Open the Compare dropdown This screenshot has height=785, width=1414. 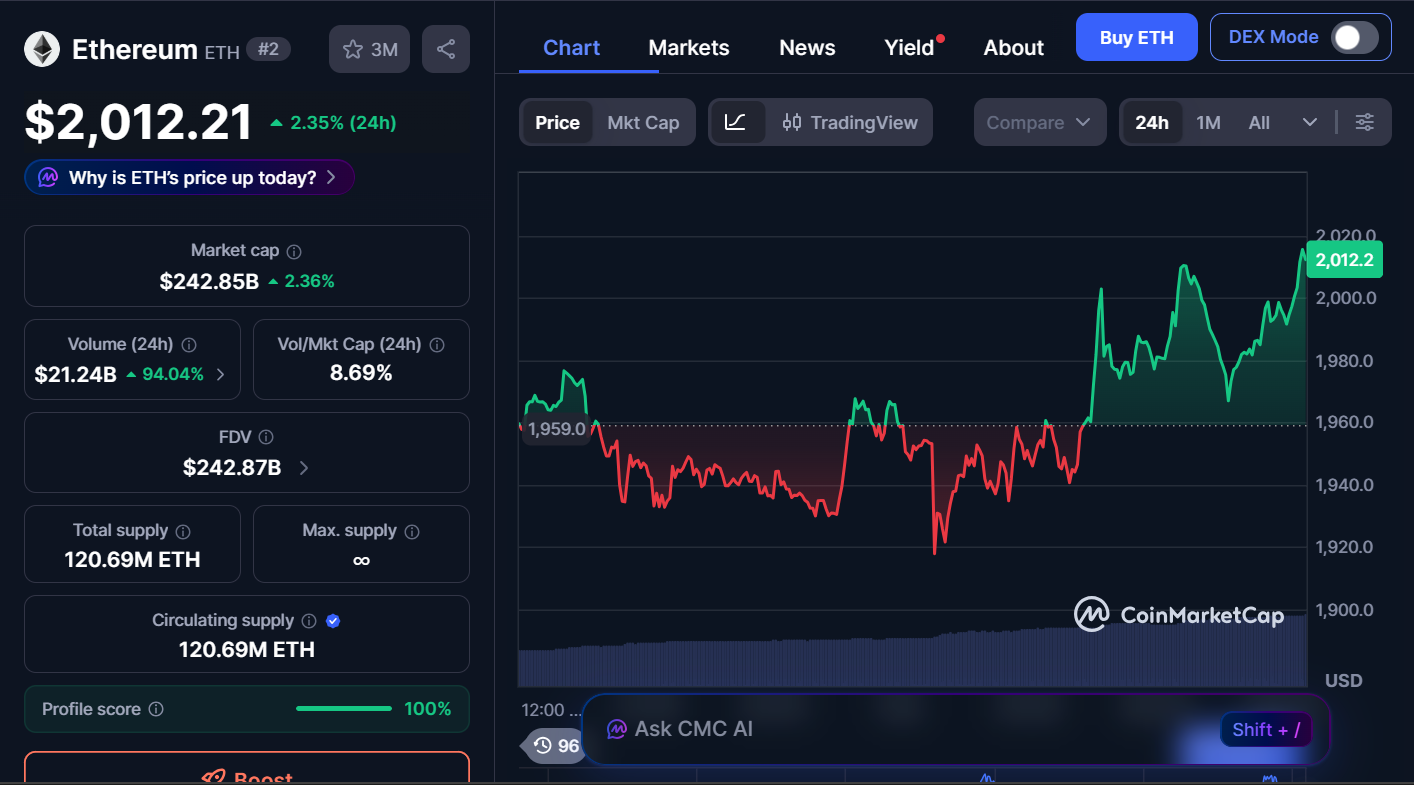1039,122
